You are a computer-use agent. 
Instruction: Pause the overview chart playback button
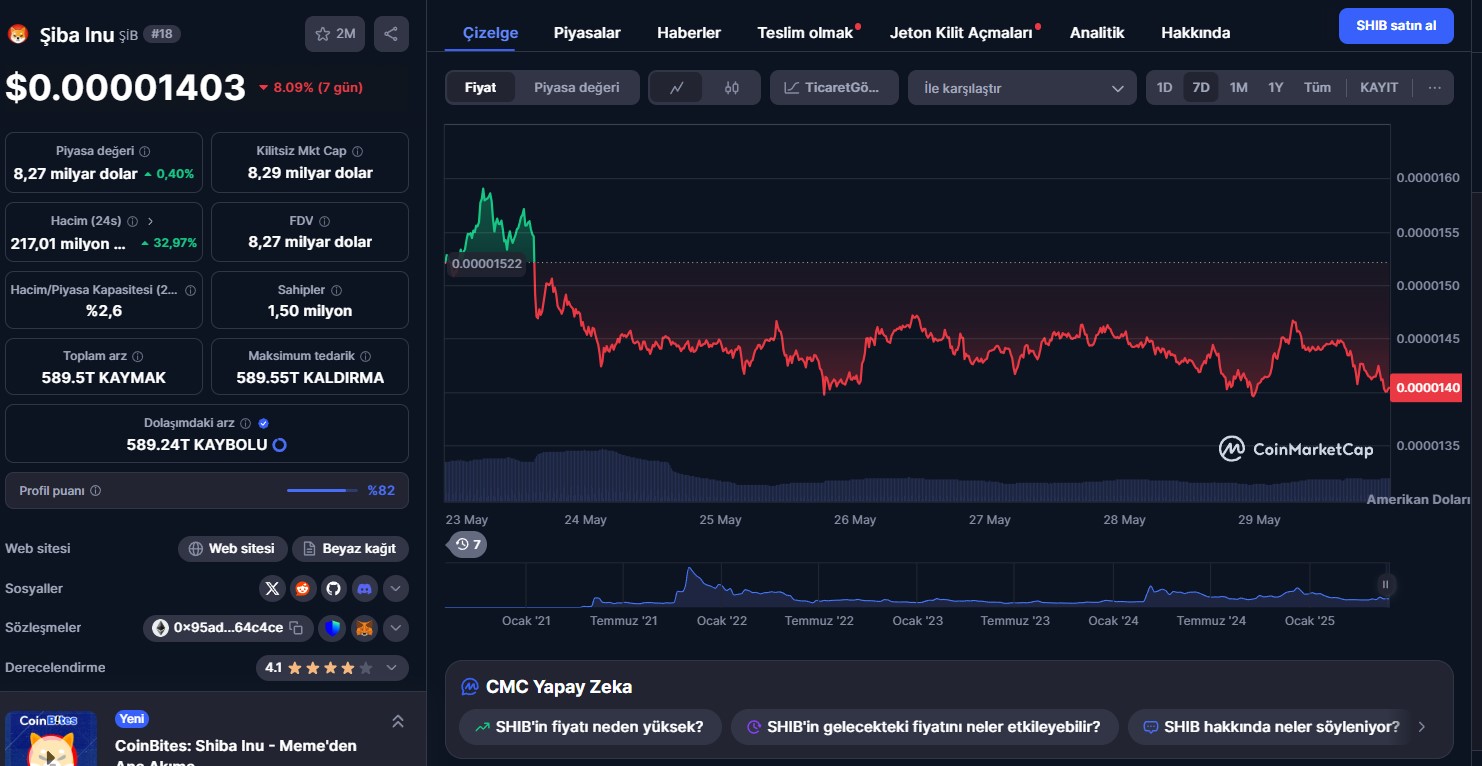click(1385, 584)
